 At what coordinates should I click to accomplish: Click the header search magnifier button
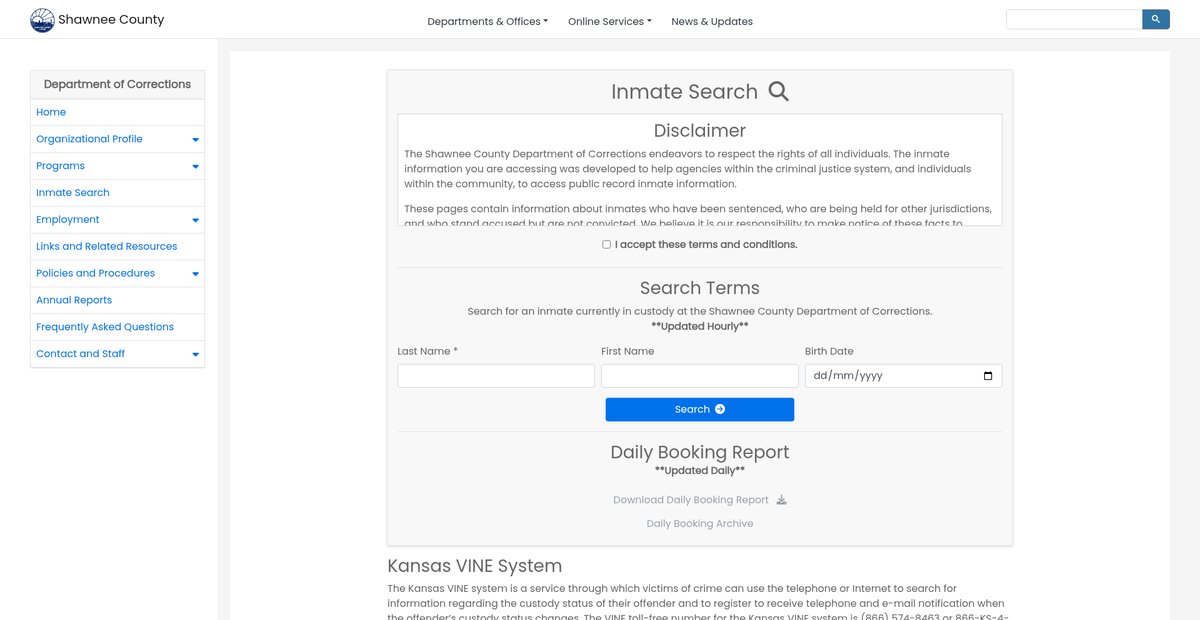1156,19
